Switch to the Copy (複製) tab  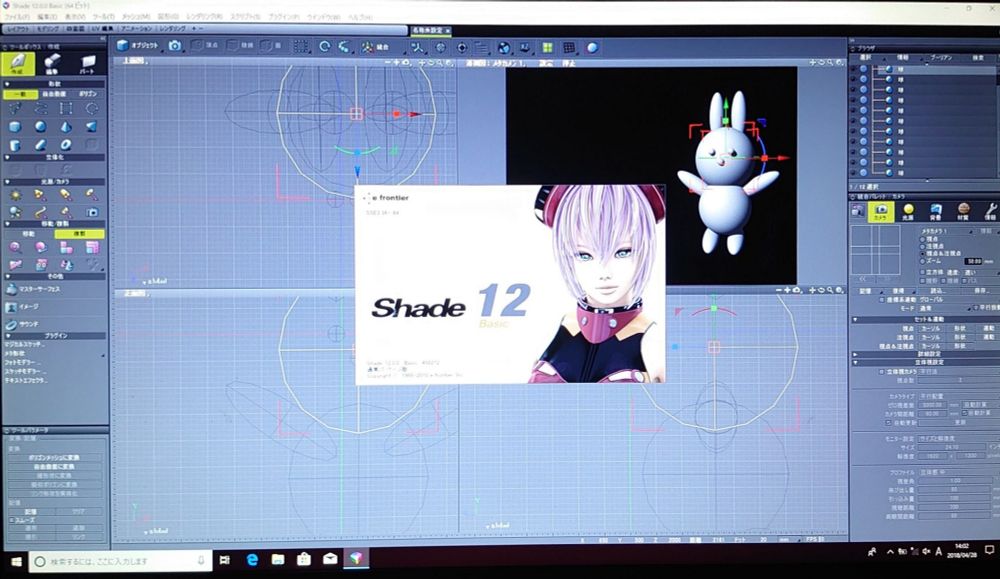[x=80, y=234]
